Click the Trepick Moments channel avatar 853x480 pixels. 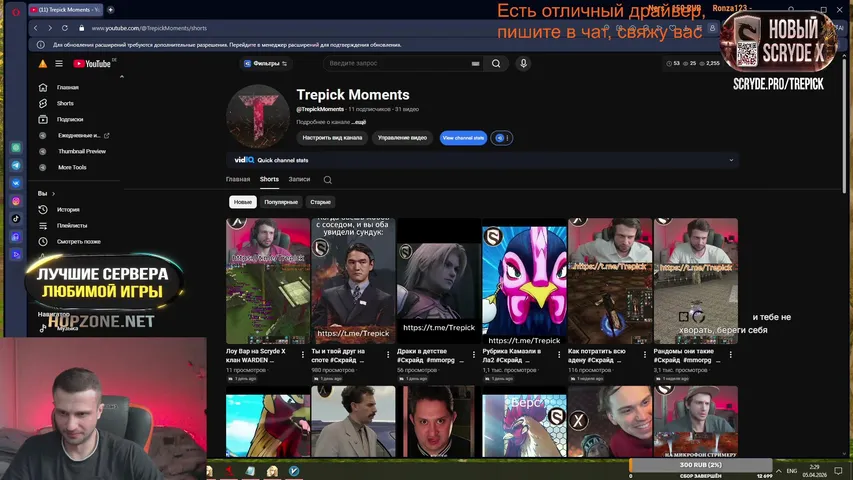coord(258,116)
